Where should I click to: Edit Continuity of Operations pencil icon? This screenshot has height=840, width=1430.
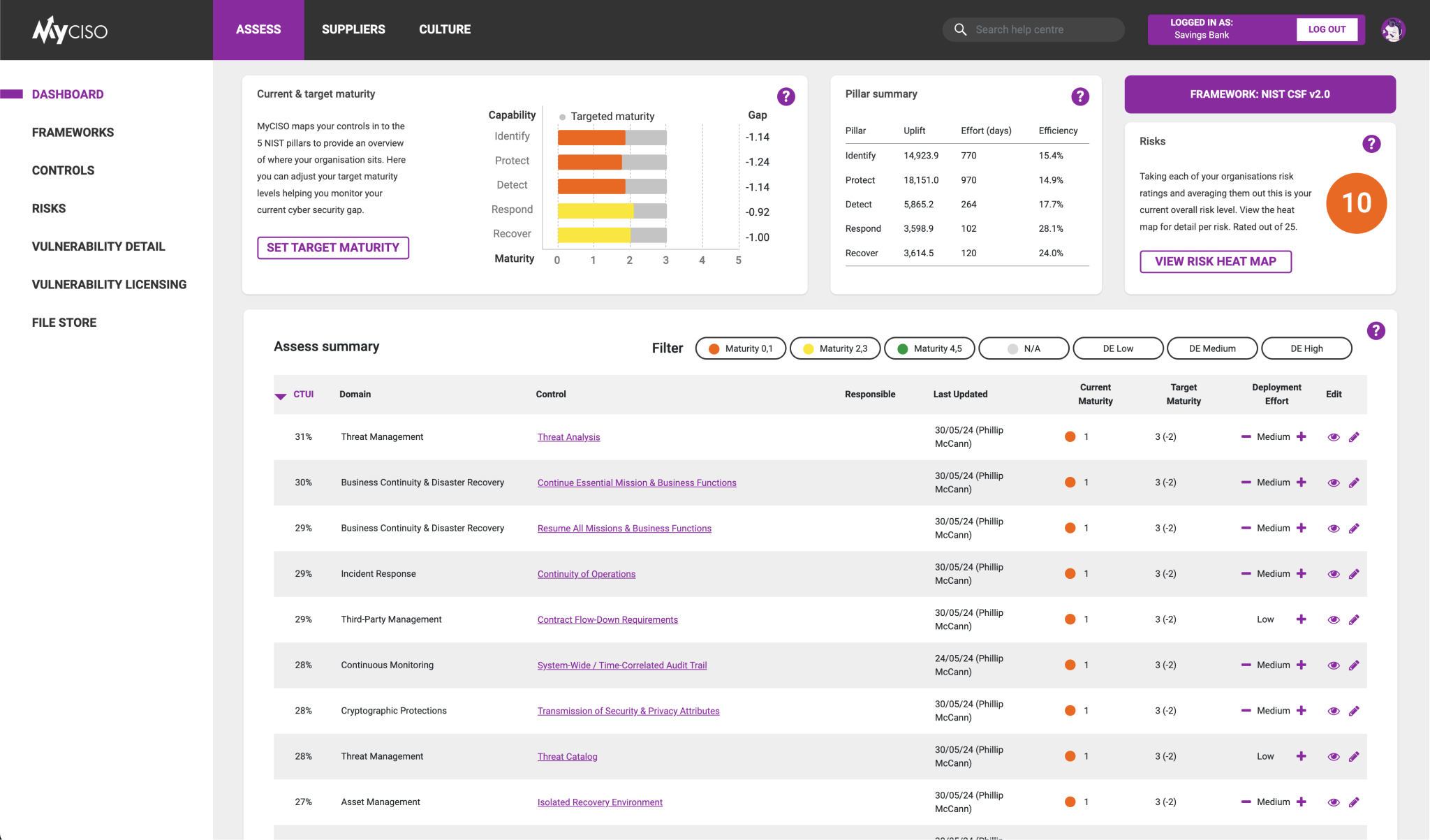coord(1354,574)
